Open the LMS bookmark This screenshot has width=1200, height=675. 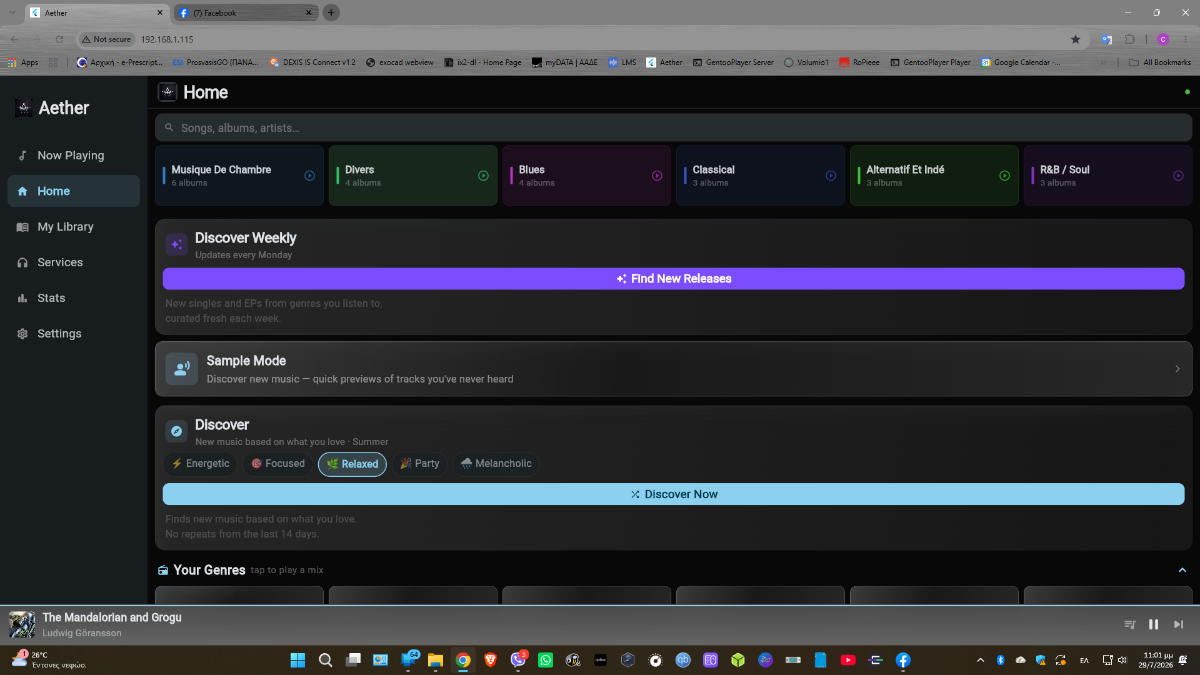point(621,62)
